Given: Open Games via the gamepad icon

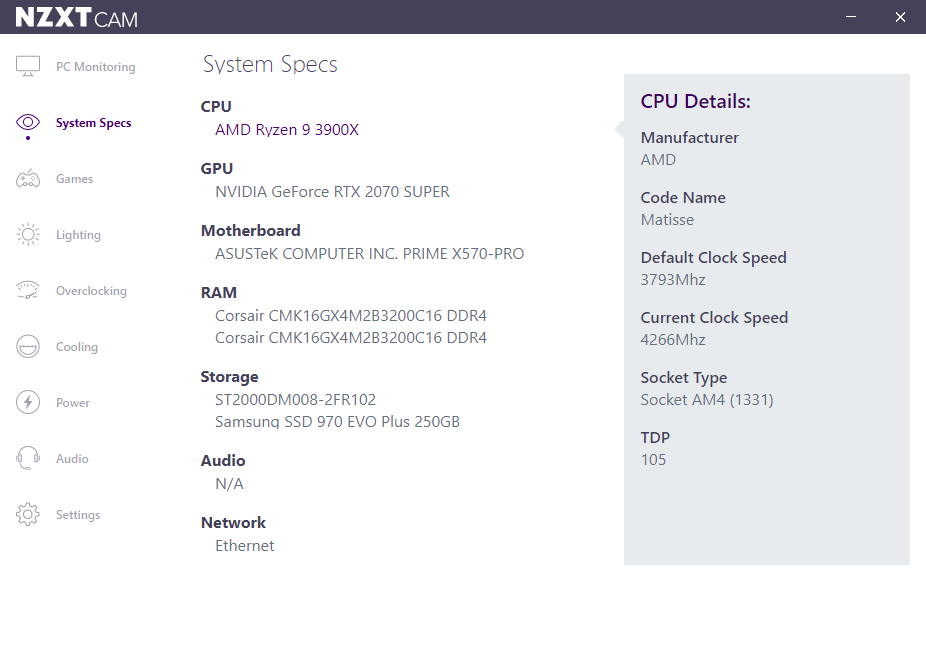Looking at the screenshot, I should 28,179.
